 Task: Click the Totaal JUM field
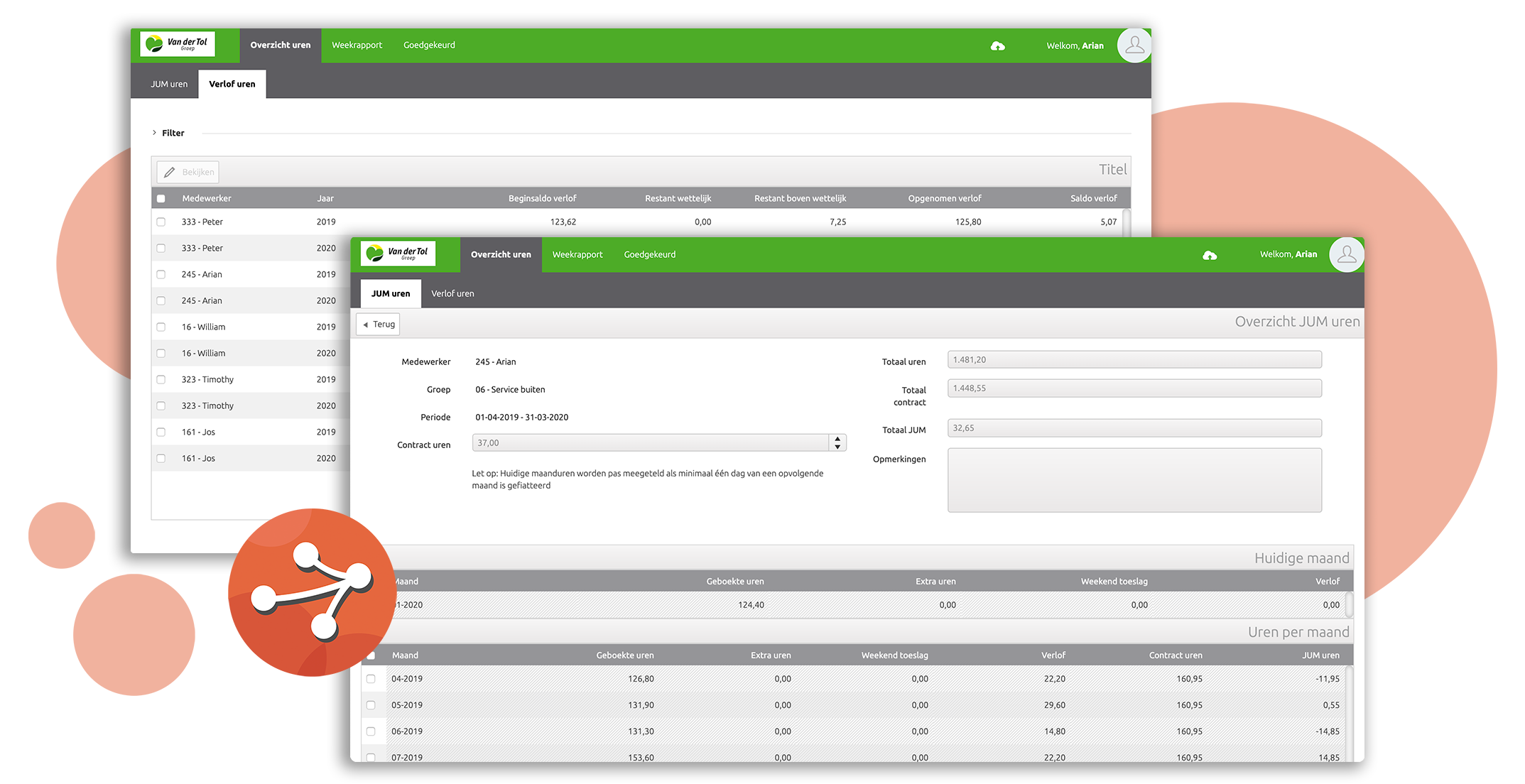[x=1134, y=428]
